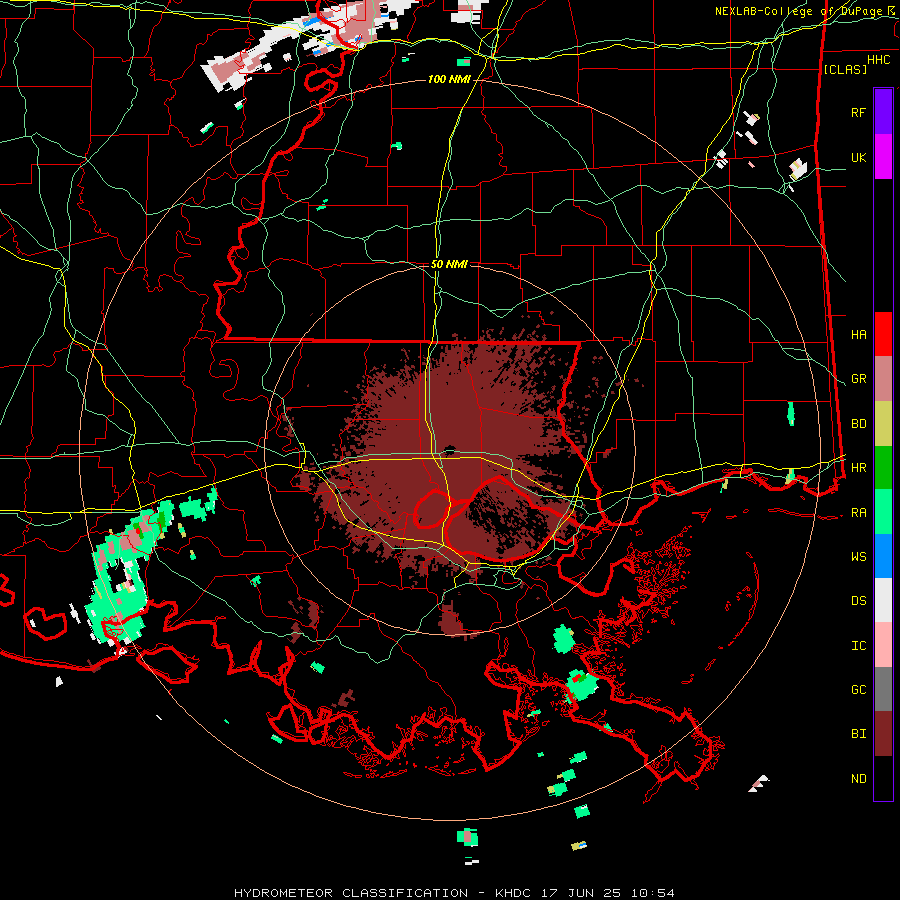Click the DS legend label

[859, 601]
